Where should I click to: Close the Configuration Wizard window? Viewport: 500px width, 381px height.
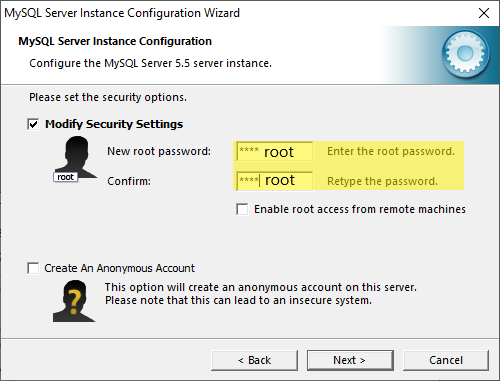[x=484, y=13]
